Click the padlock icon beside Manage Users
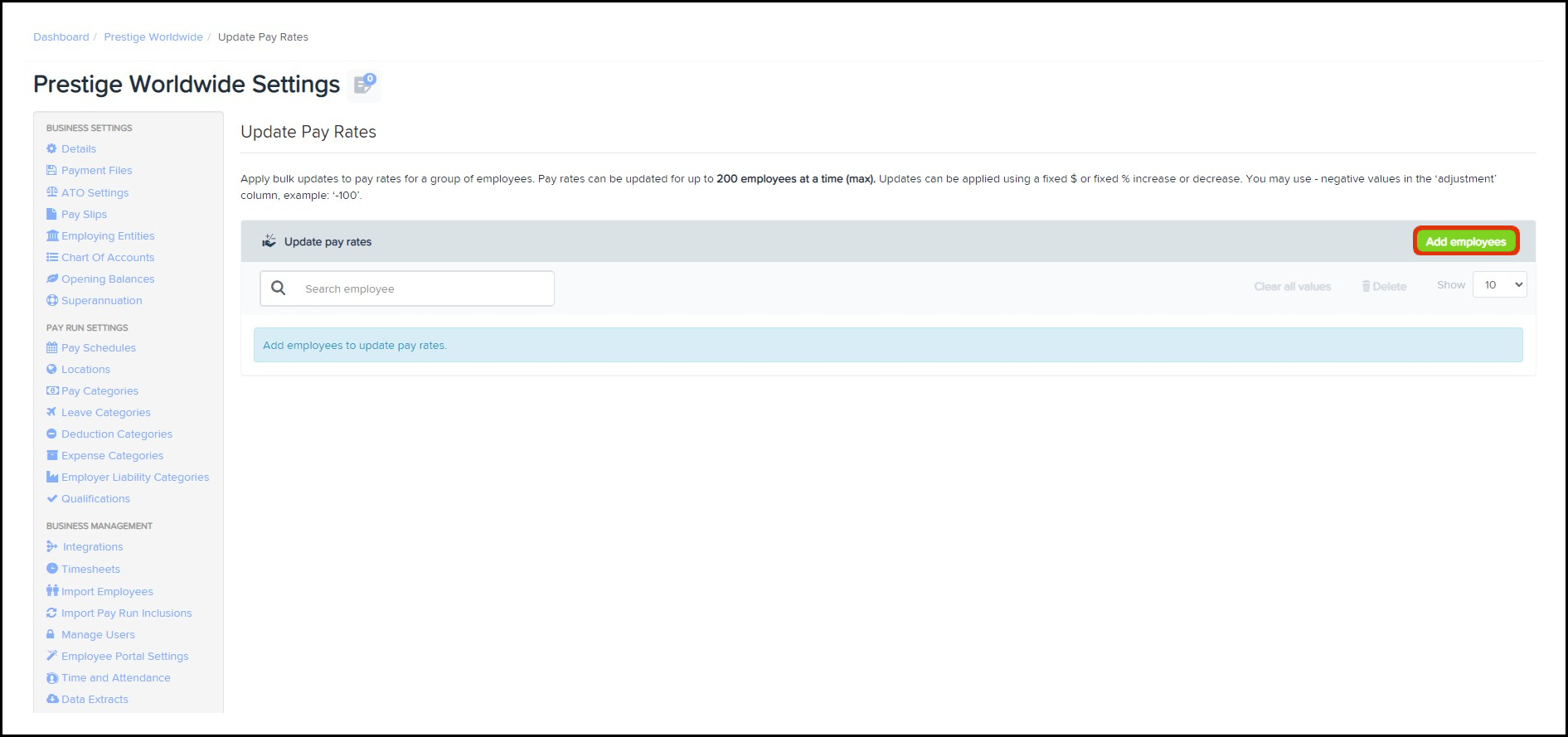Image resolution: width=1568 pixels, height=737 pixels. 51,634
